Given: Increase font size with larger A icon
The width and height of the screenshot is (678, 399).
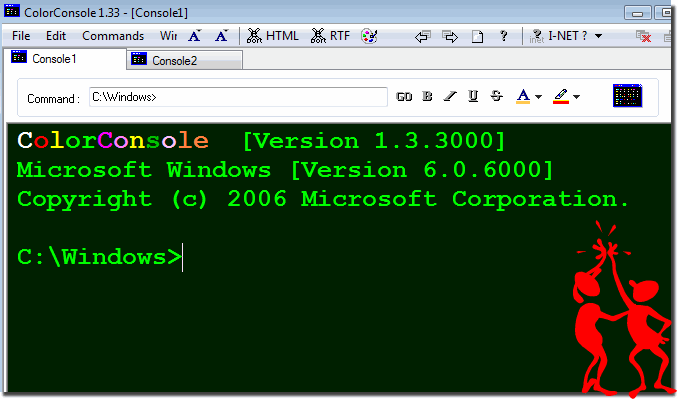Looking at the screenshot, I should (x=195, y=36).
